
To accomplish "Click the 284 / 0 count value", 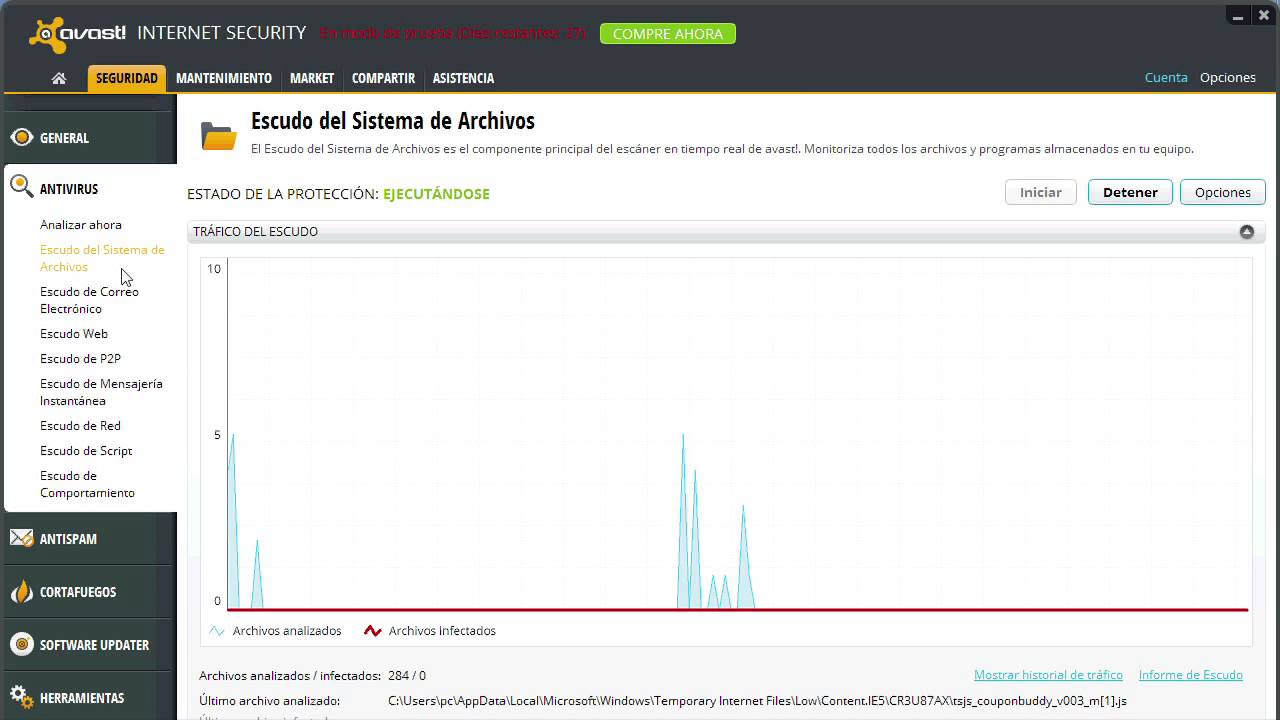I will coord(407,676).
